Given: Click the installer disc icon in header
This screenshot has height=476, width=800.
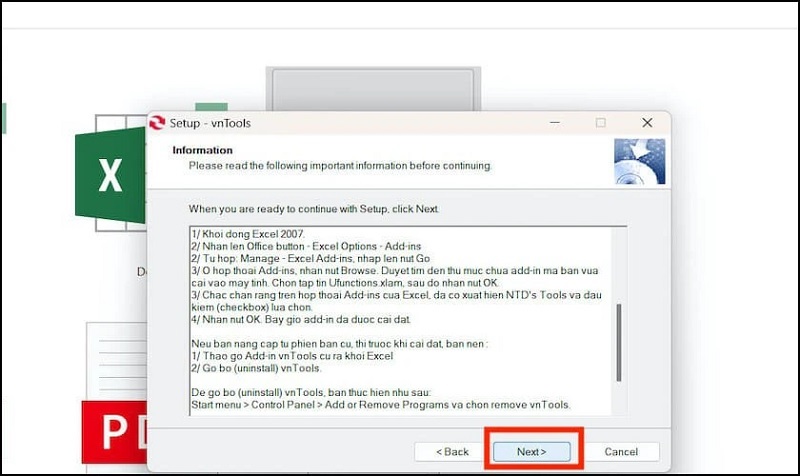Looking at the screenshot, I should coord(639,162).
